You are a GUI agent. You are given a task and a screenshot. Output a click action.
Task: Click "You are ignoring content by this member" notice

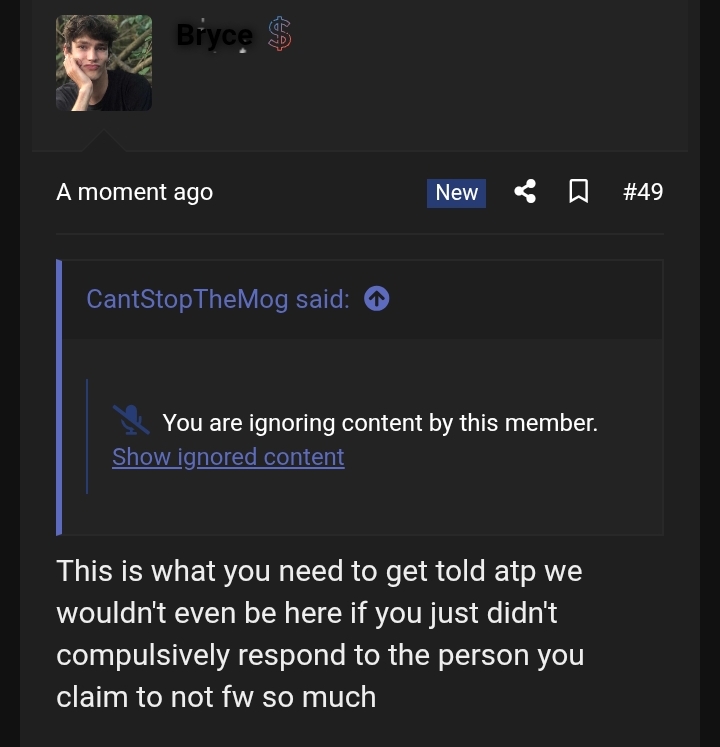(x=380, y=423)
